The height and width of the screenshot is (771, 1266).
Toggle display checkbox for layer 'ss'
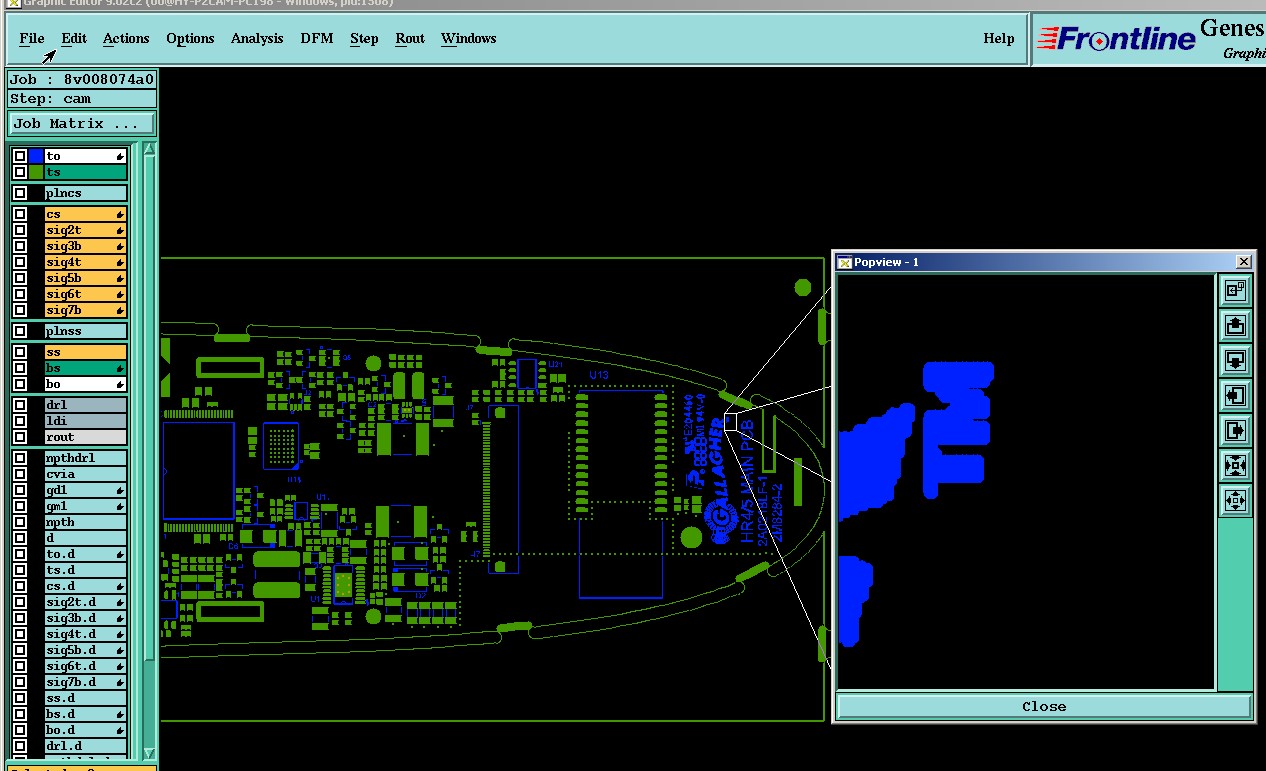20,352
